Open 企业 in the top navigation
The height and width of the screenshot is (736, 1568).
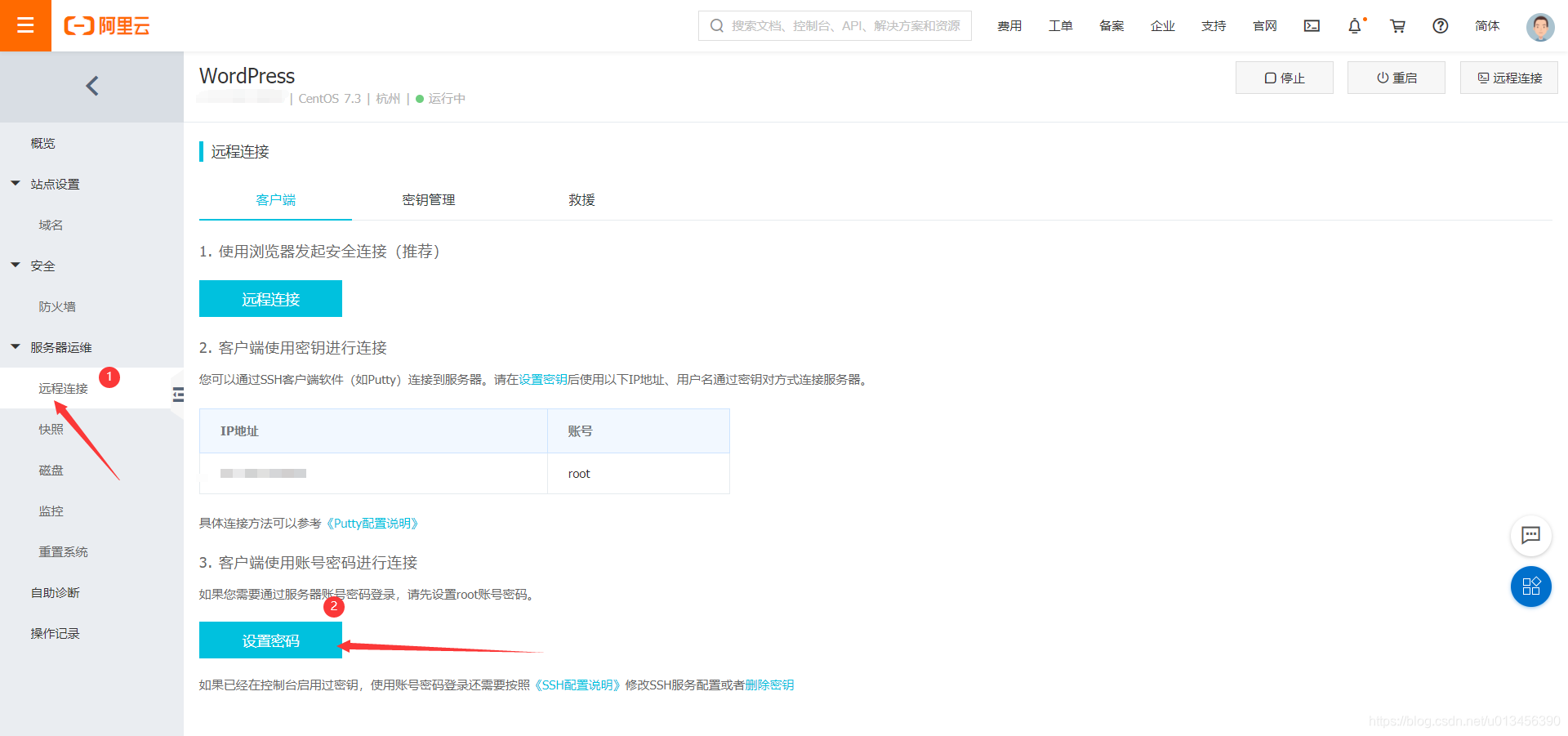1163,26
